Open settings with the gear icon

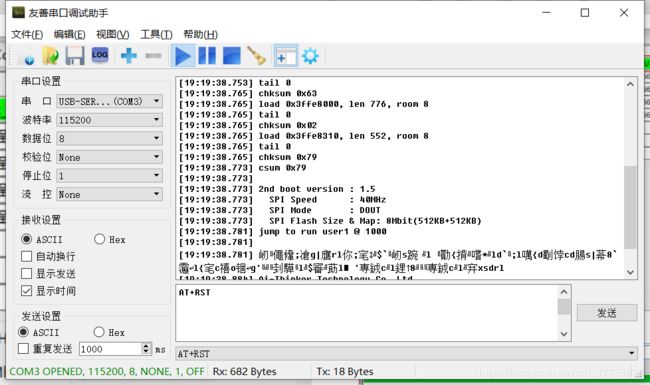pos(310,56)
